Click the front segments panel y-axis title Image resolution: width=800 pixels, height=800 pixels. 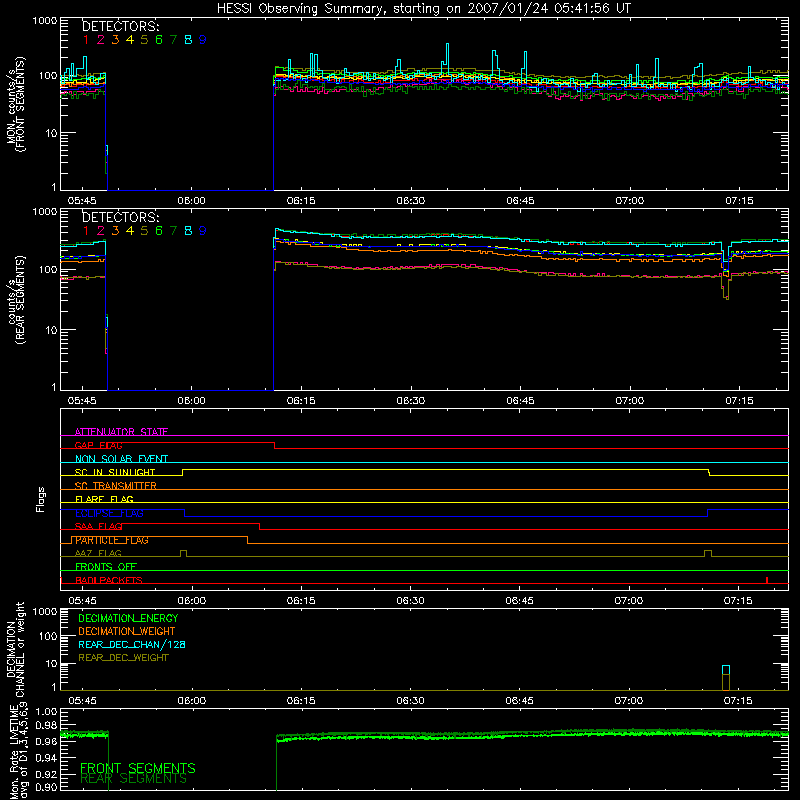click(x=15, y=104)
